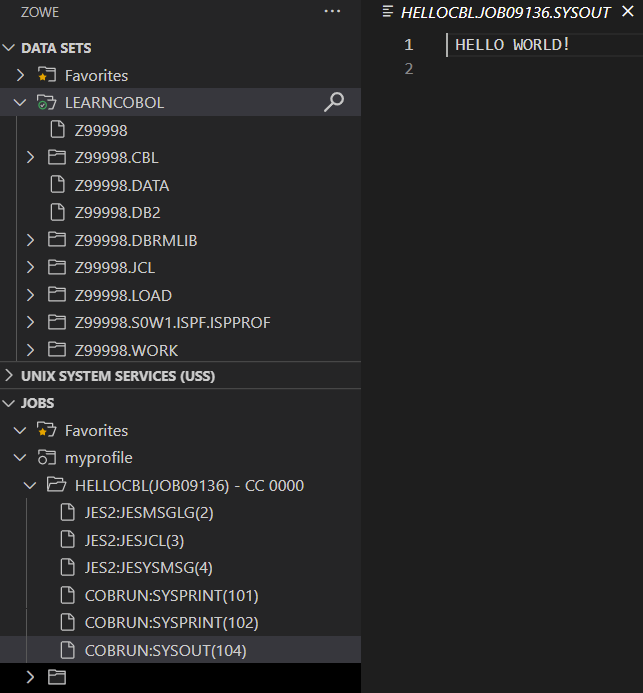
Task: Switch to the HELLOCBL.JOB09136.SYSOUT editor tab
Action: pos(504,12)
